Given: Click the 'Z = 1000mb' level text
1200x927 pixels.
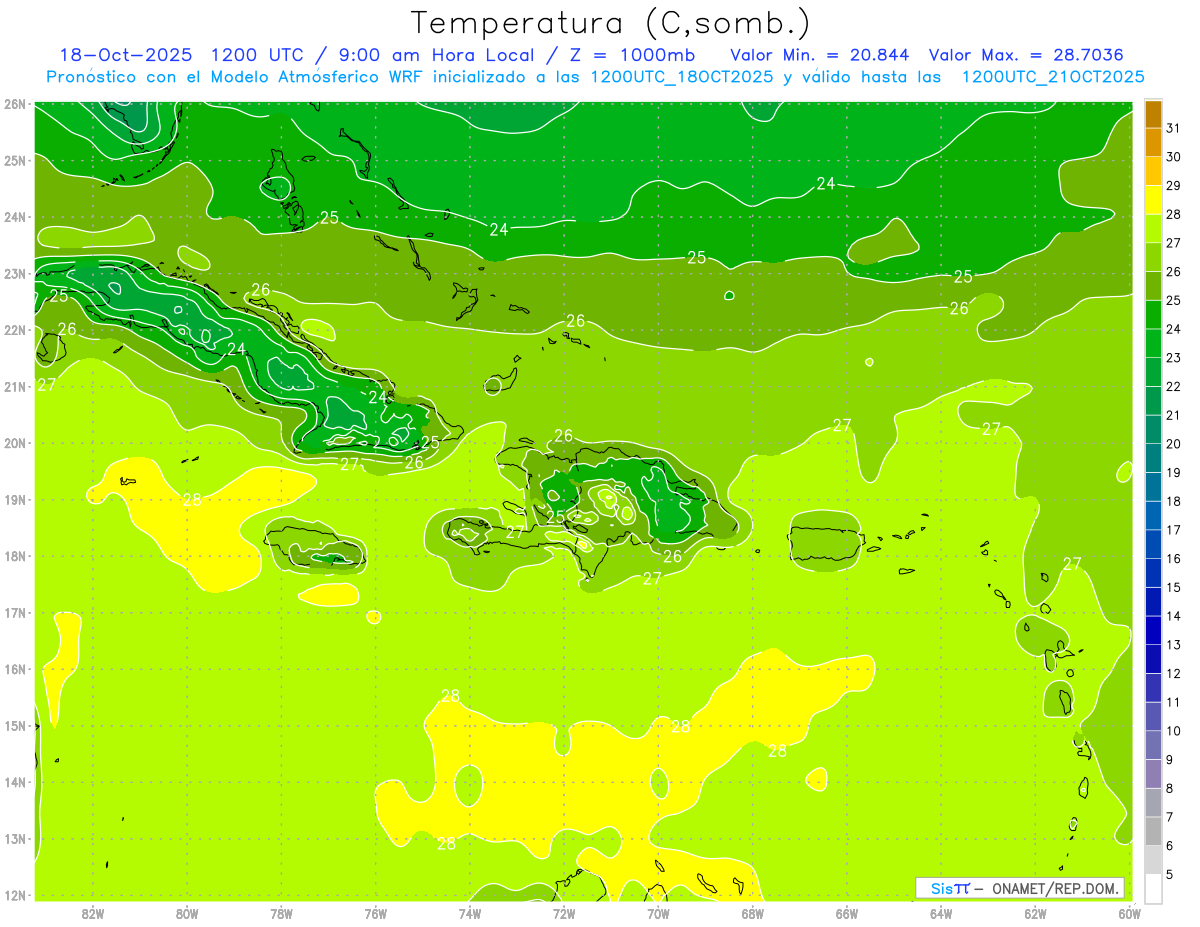Looking at the screenshot, I should pyautogui.click(x=632, y=55).
